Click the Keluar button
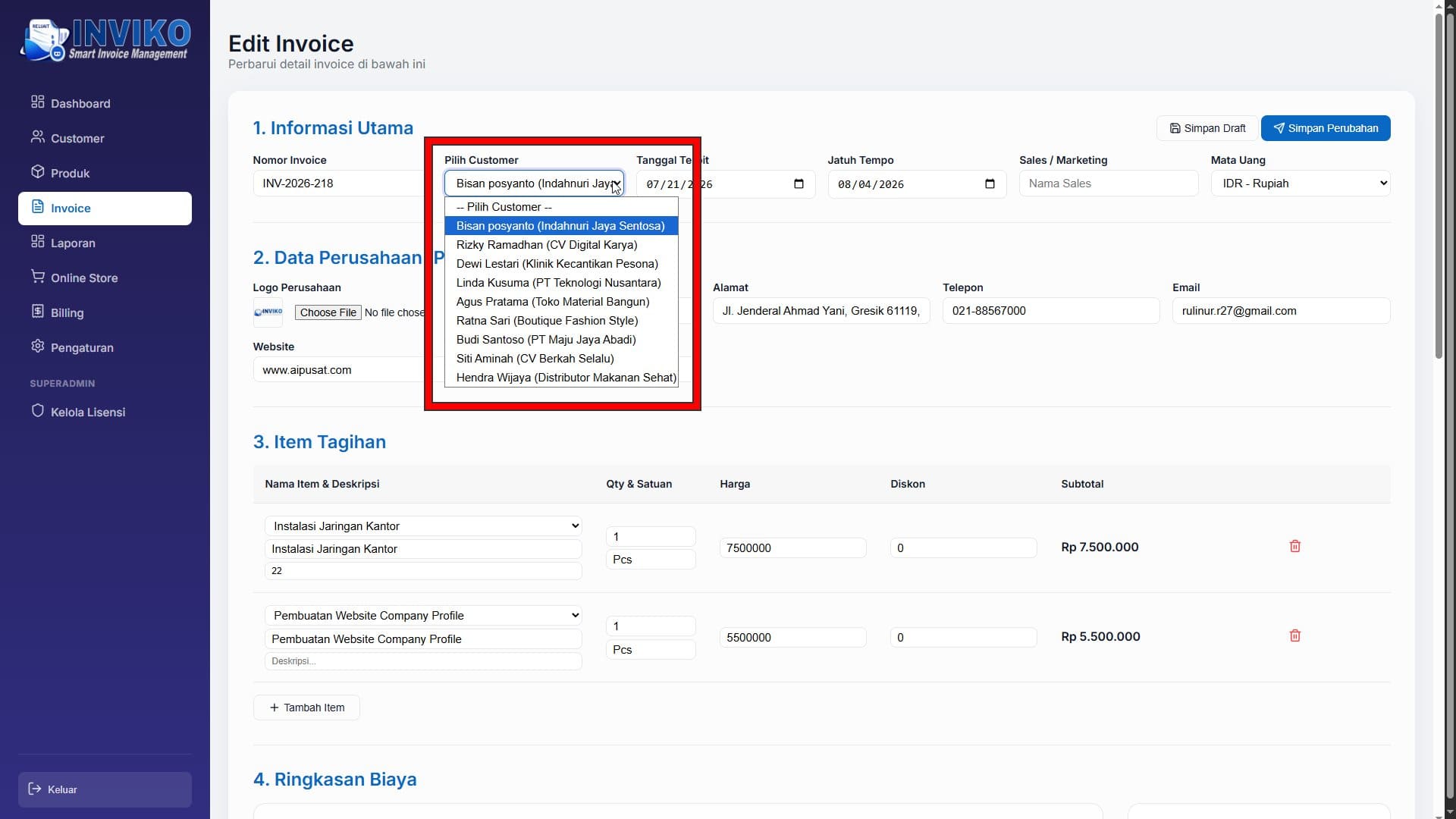Image resolution: width=1456 pixels, height=819 pixels. (x=105, y=789)
